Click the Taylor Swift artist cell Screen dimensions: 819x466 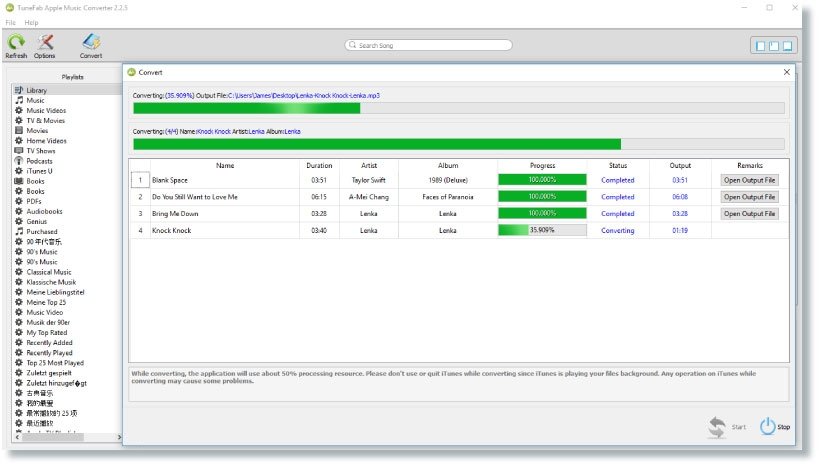(x=368, y=180)
